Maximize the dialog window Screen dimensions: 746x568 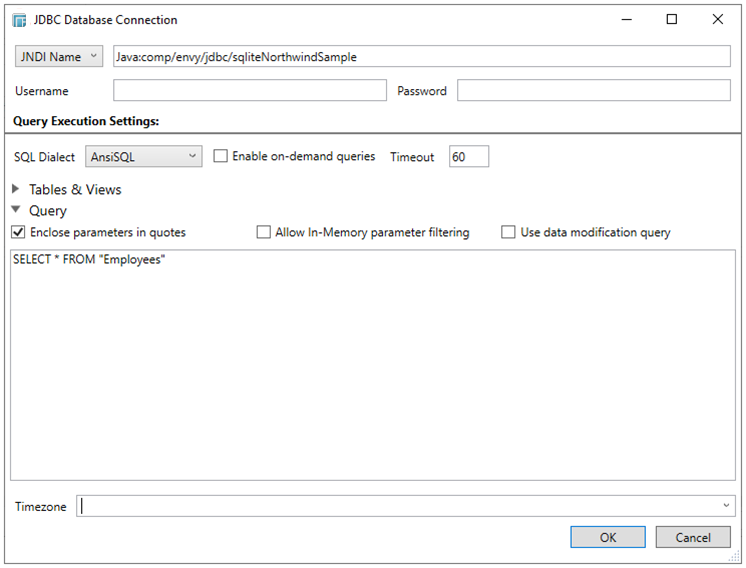(x=671, y=20)
